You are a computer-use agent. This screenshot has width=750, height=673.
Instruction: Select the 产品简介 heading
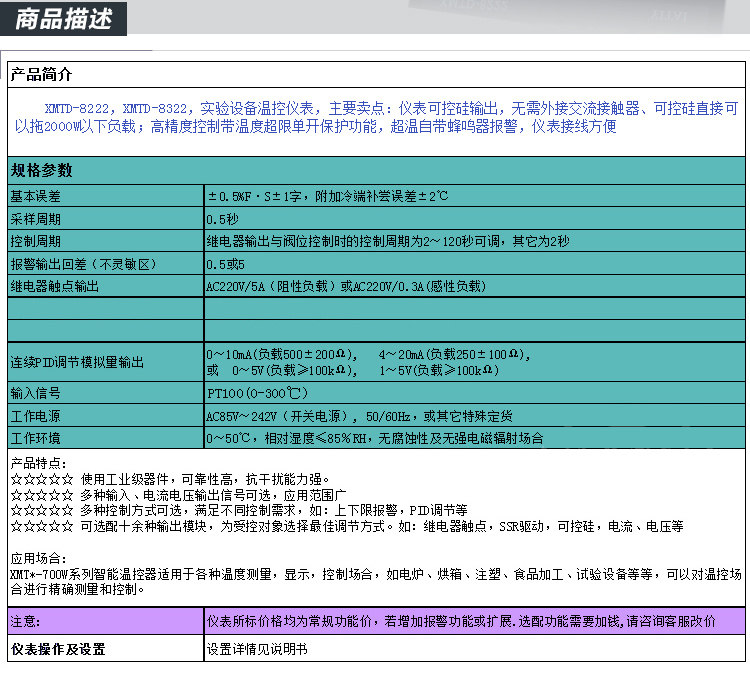(x=41, y=75)
